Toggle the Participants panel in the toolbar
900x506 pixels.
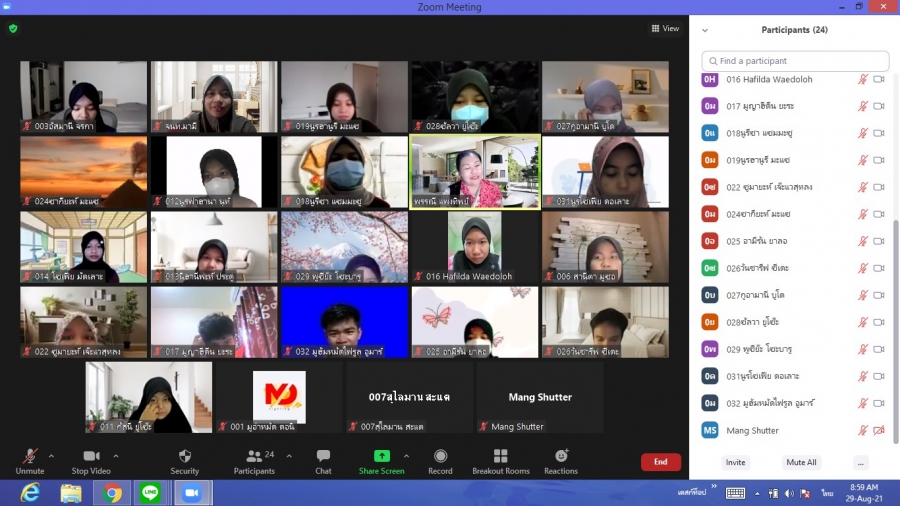(x=254, y=460)
